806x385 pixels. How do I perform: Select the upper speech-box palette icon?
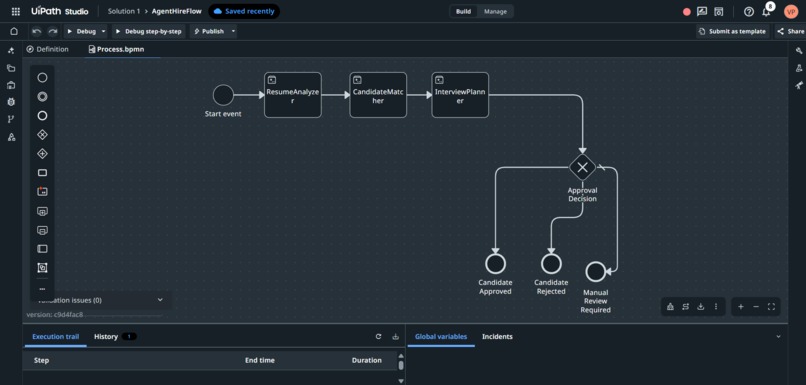tap(42, 211)
